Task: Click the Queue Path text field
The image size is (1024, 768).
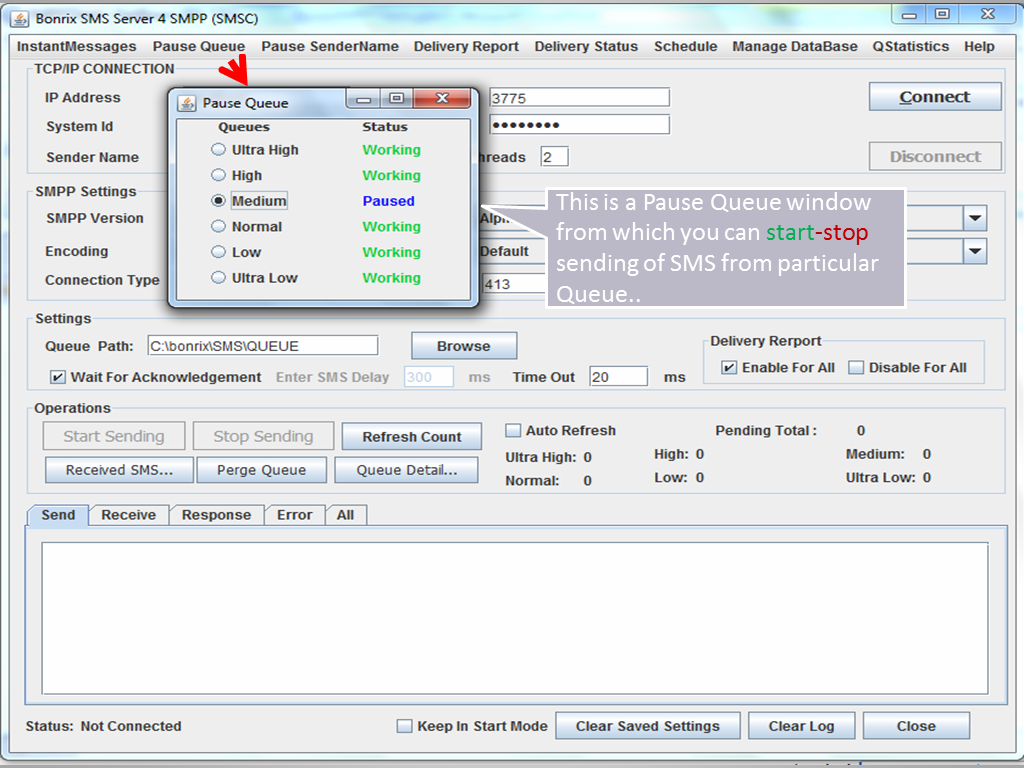Action: click(263, 346)
